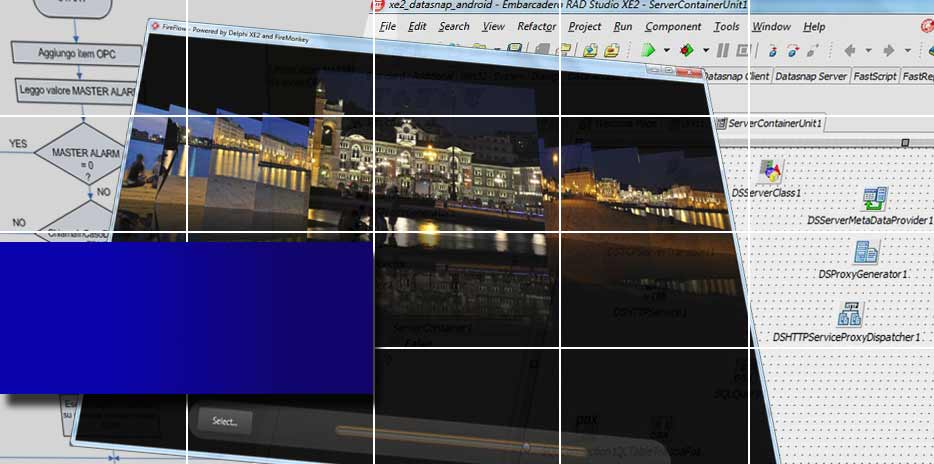Screen dimensions: 934x464
Task: Click the Pause toolbar icon
Action: pos(723,49)
